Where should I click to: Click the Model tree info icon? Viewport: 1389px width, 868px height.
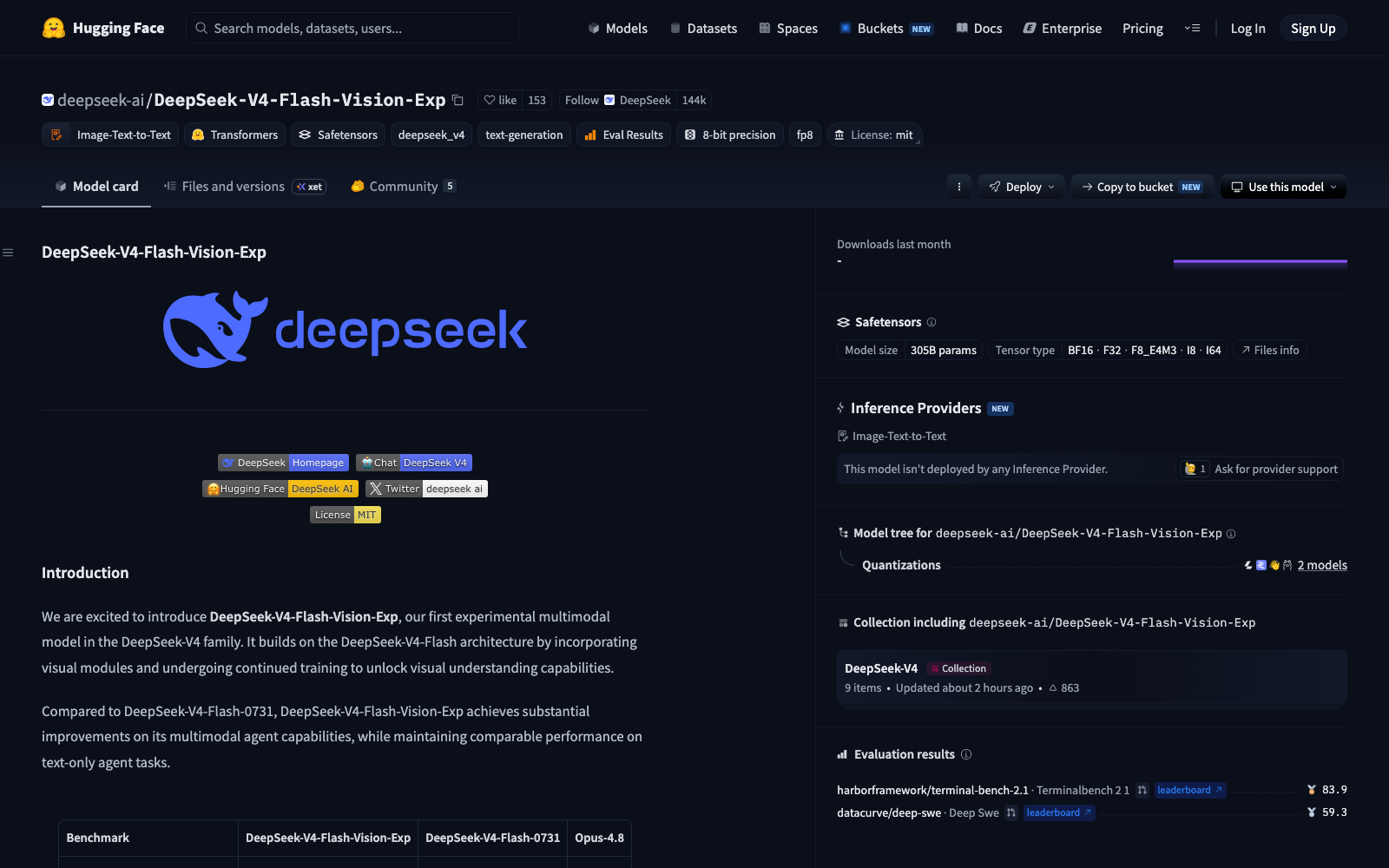[x=1231, y=534]
